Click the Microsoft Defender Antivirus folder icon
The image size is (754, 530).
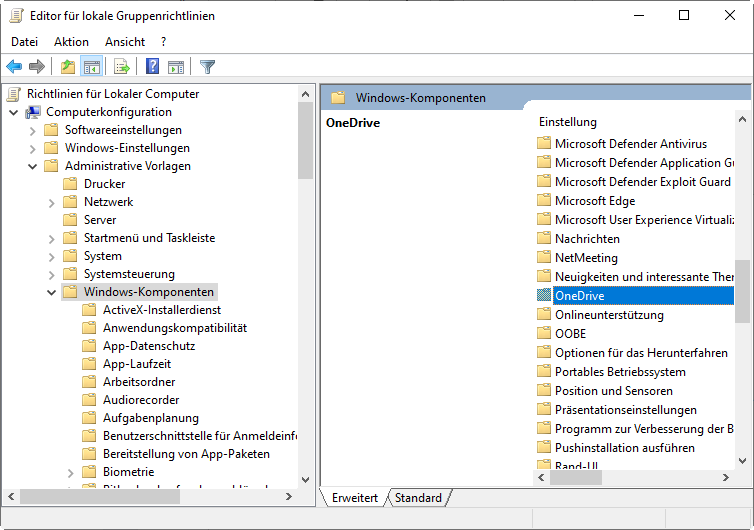click(x=544, y=143)
